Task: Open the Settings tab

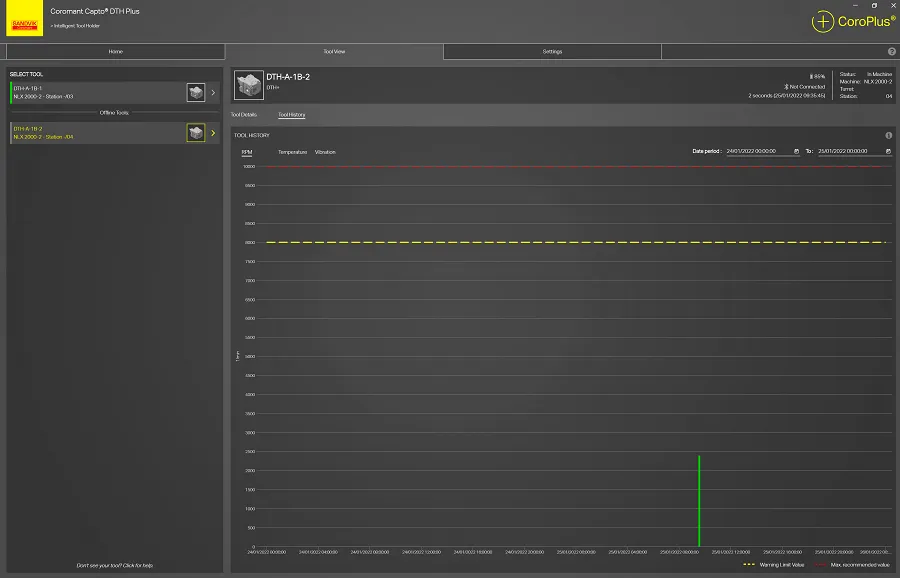Action: 552,51
